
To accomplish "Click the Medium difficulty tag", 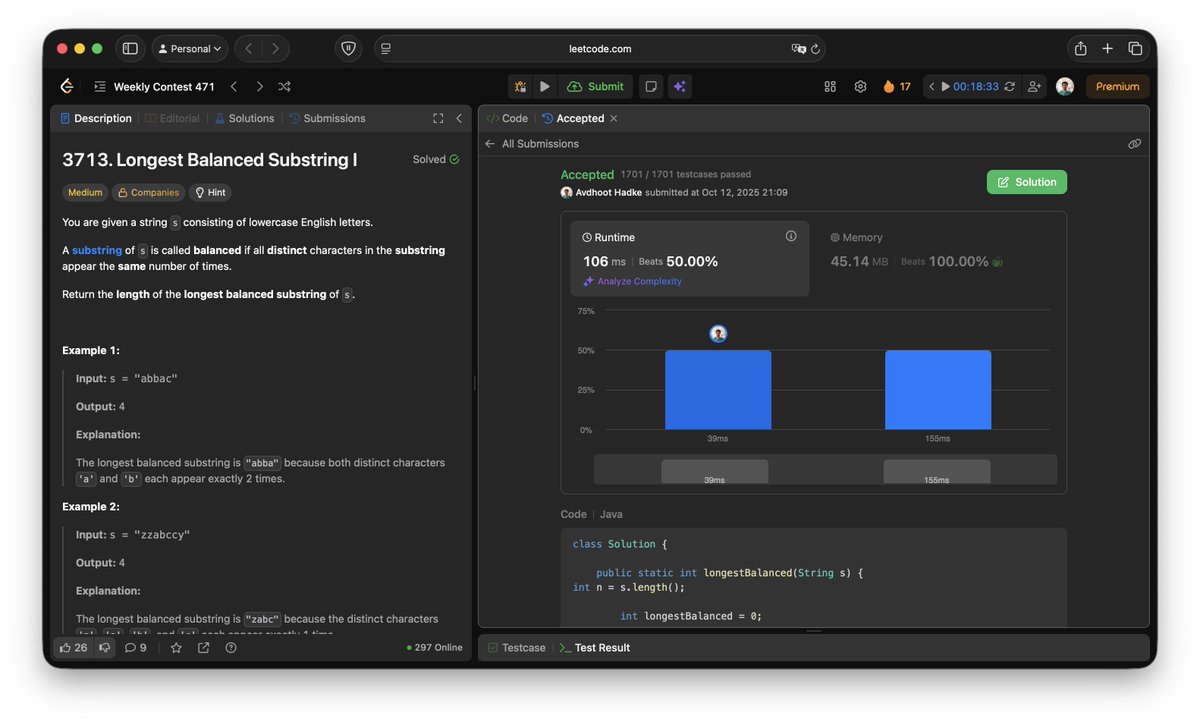I will [x=85, y=192].
